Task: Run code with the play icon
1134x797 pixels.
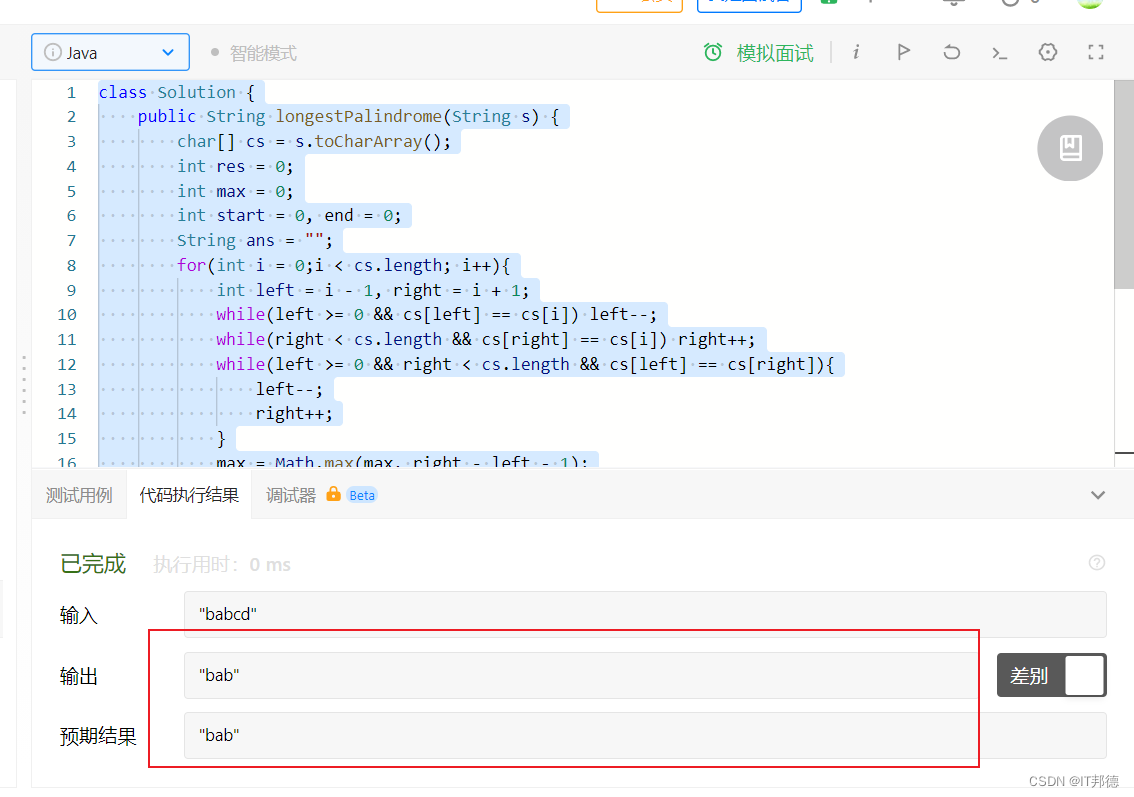Action: (903, 52)
